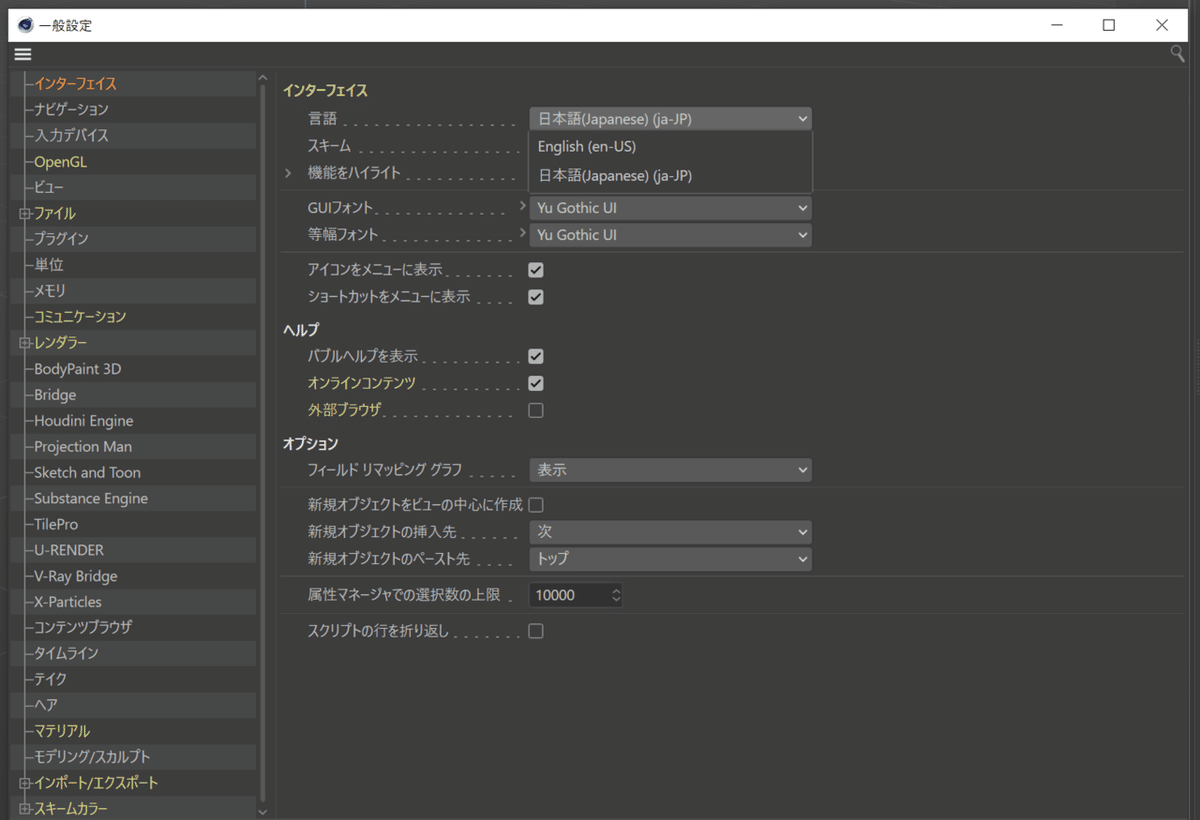Disable オンラインコンテンツ checkbox
This screenshot has width=1200, height=820.
[x=536, y=383]
